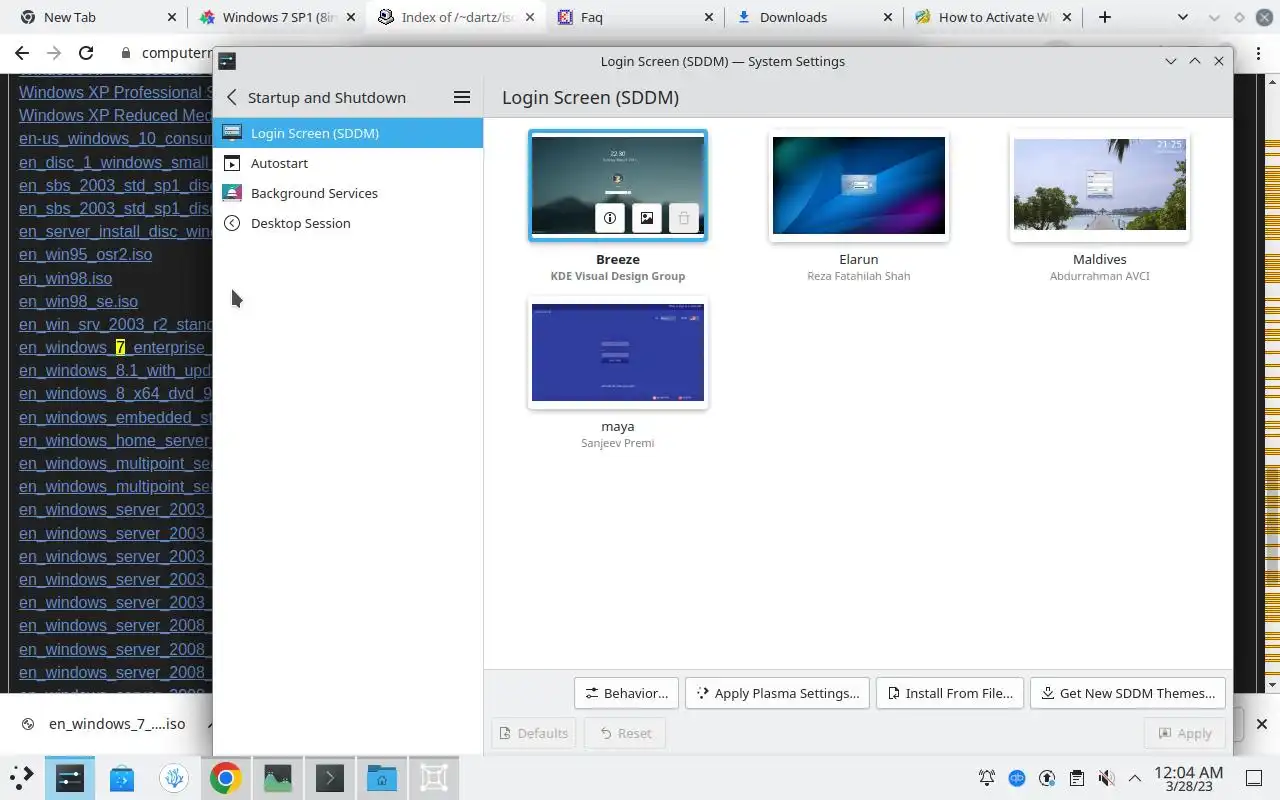Click the Show Desktop button in taskbar
Viewport: 1280px width, 800px height.
[x=1254, y=777]
